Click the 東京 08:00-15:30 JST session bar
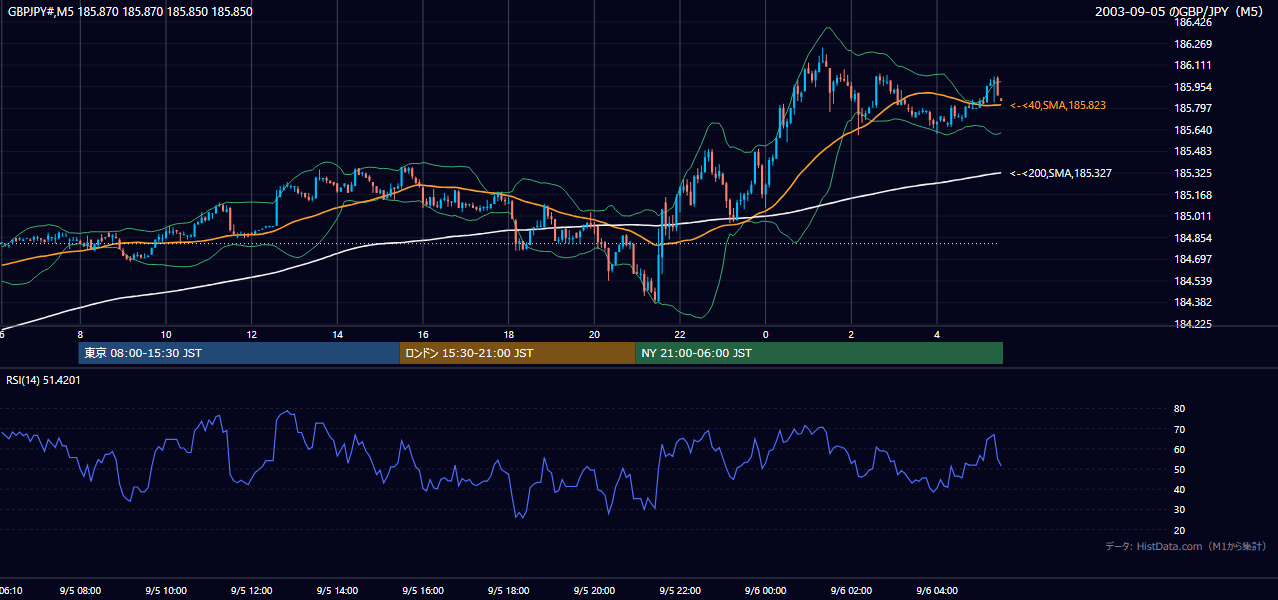Viewport: 1278px width, 600px height. (x=239, y=353)
